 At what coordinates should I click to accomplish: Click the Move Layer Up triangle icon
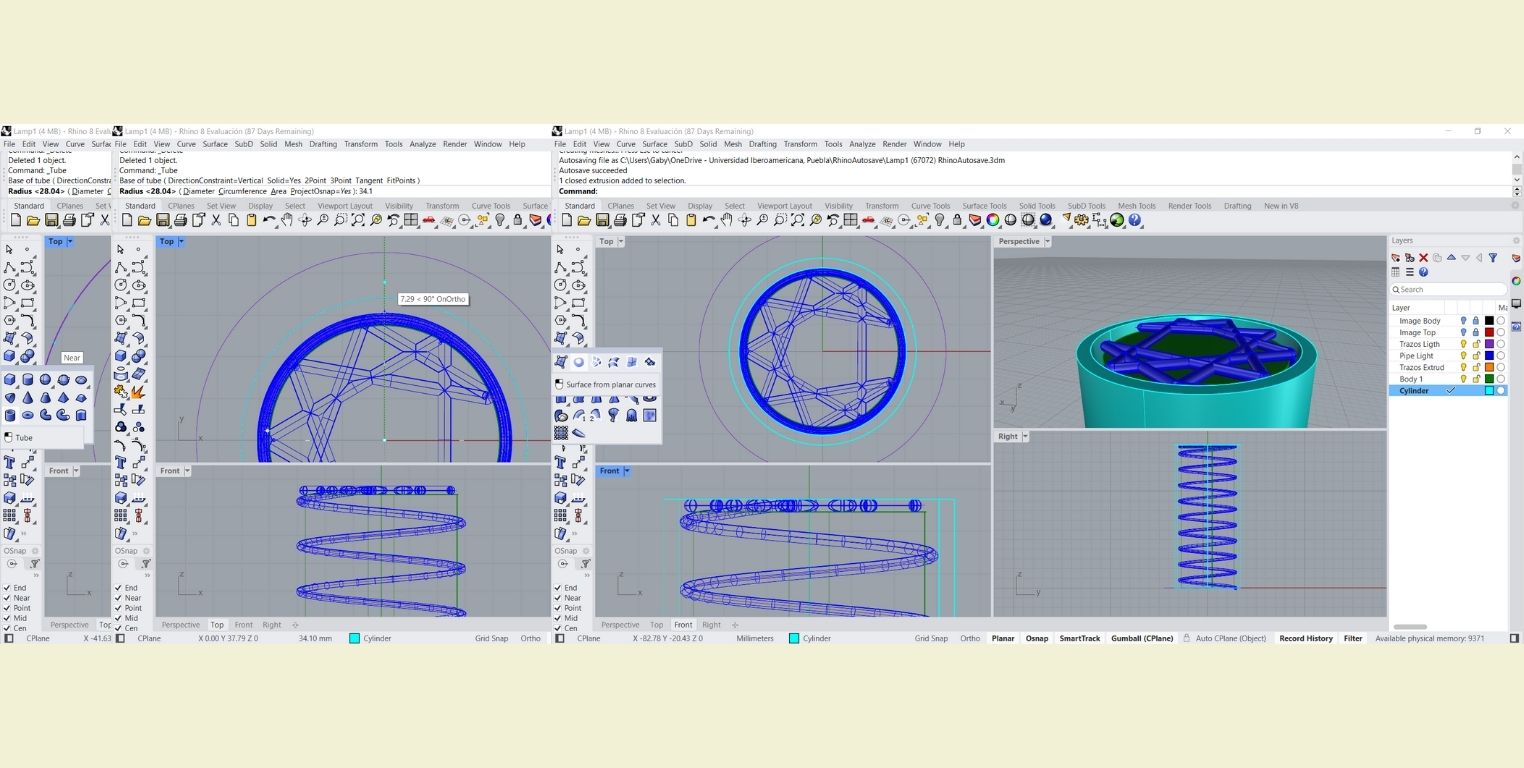click(x=1451, y=258)
